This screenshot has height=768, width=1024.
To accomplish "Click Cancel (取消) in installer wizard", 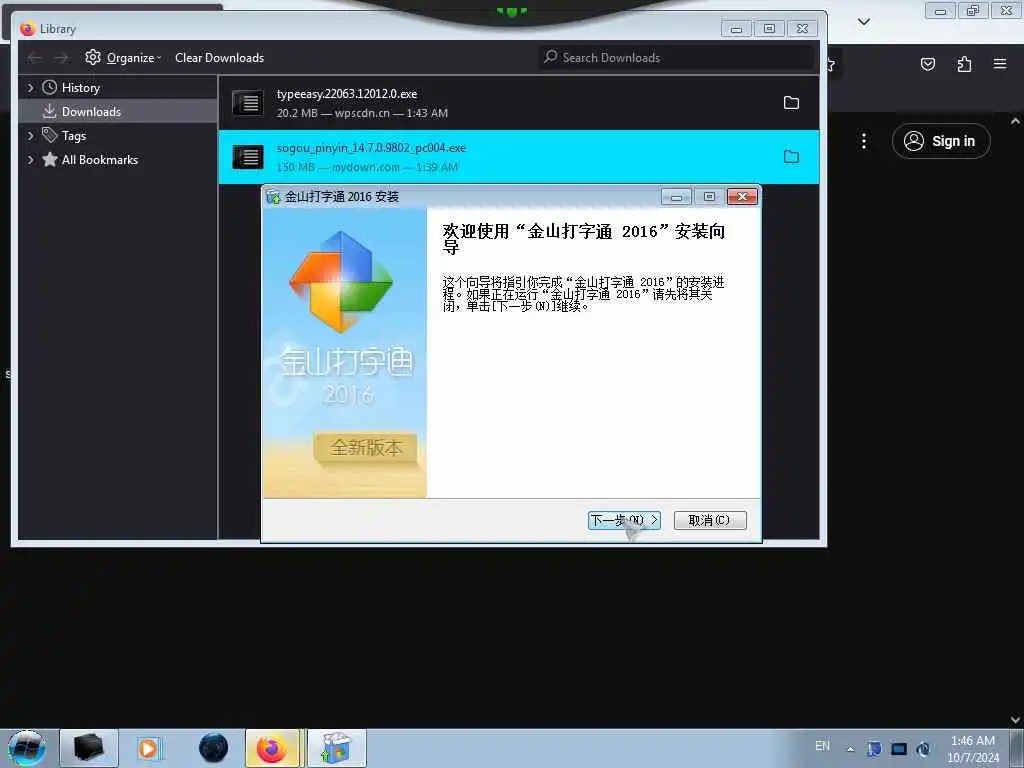I will click(709, 520).
